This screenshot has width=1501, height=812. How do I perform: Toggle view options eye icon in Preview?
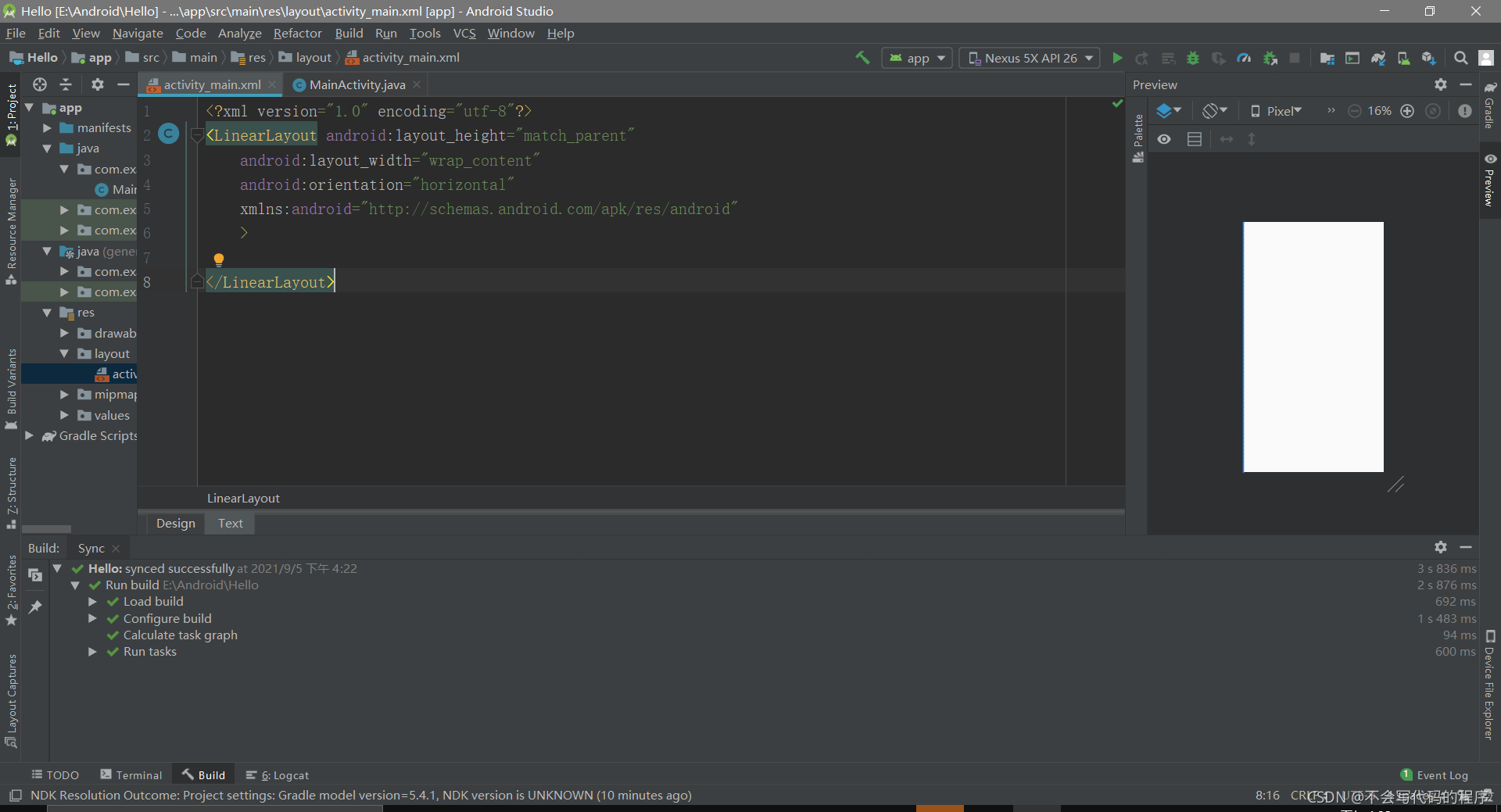click(x=1164, y=139)
